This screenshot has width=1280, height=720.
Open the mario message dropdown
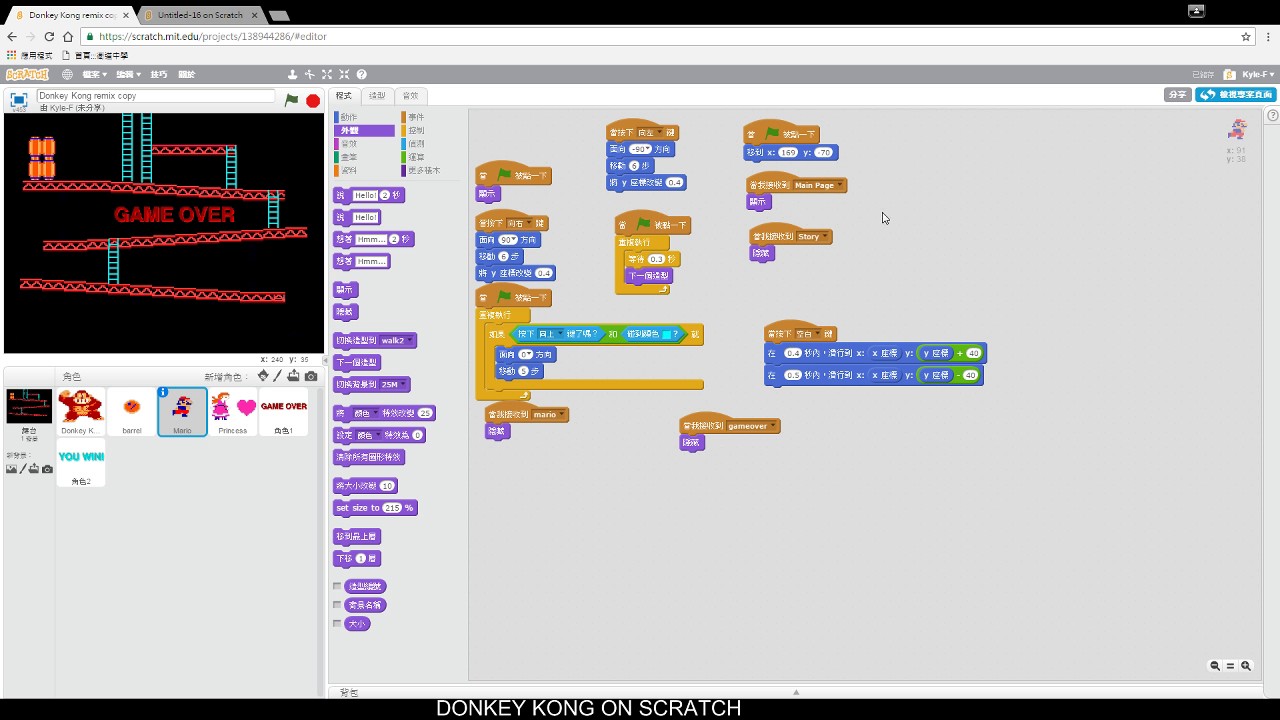548,414
